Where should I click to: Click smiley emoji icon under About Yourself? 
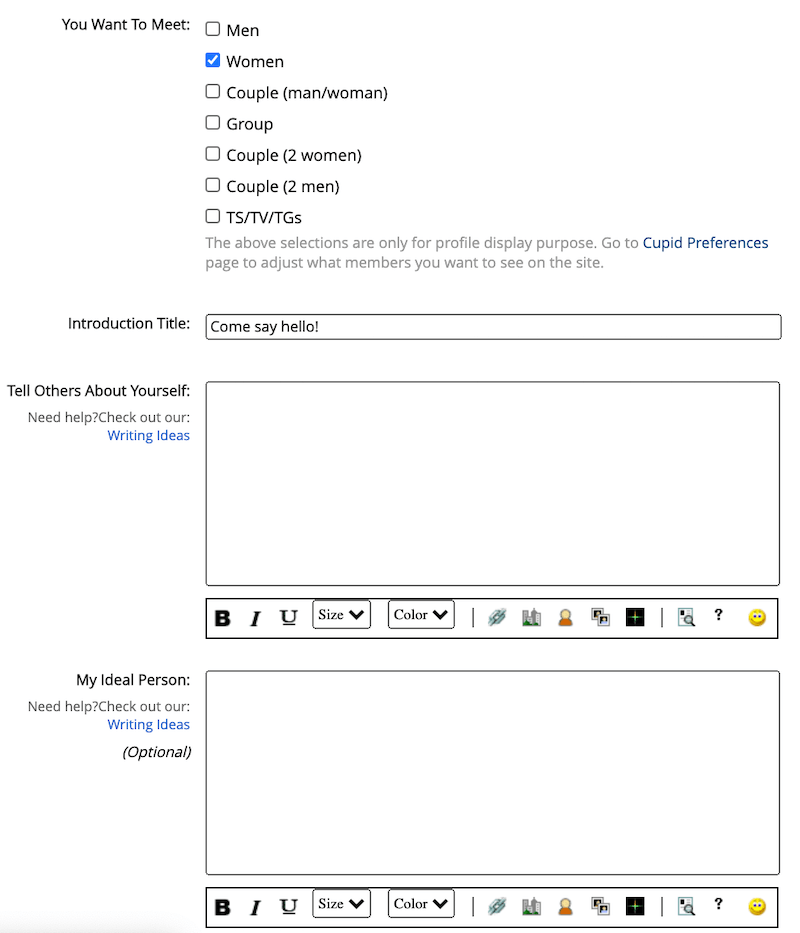tap(757, 618)
